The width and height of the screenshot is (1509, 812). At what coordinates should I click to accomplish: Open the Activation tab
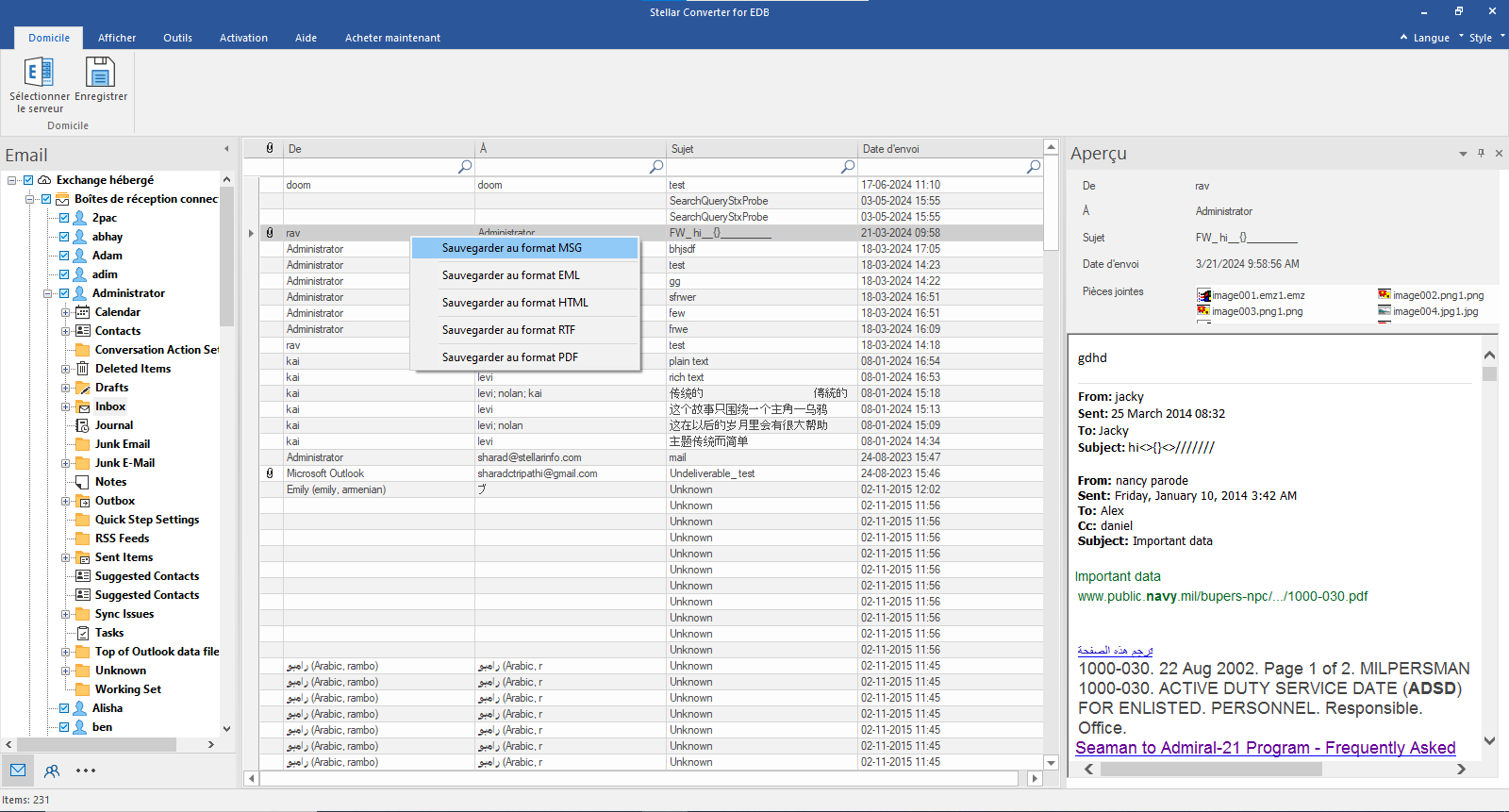tap(243, 38)
